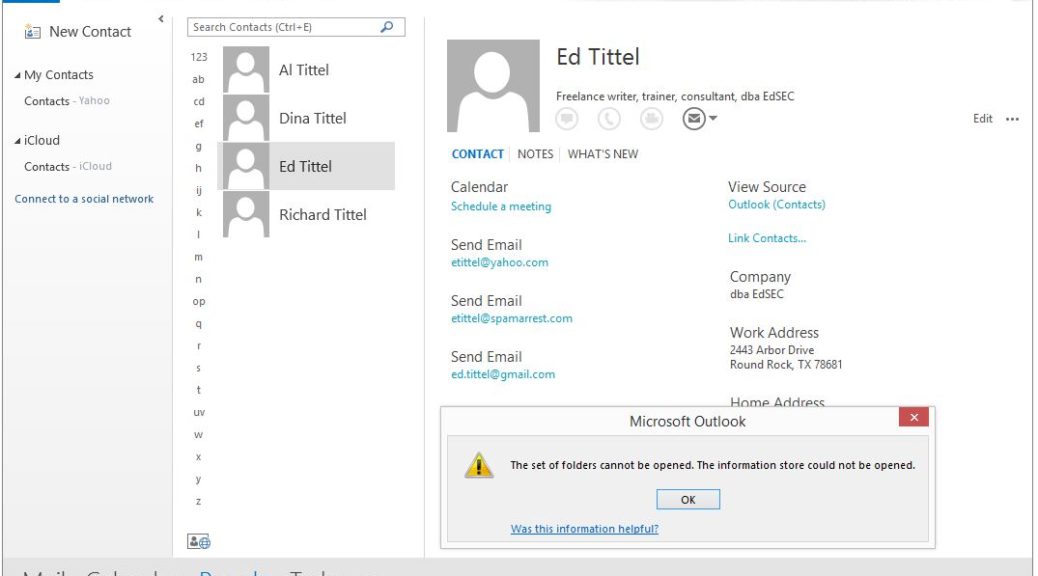Jump to x index
The width and height of the screenshot is (1038, 576).
tap(199, 457)
